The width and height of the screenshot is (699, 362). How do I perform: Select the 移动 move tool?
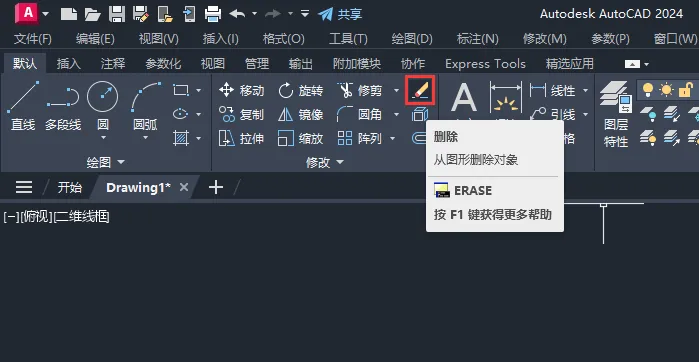pos(242,90)
